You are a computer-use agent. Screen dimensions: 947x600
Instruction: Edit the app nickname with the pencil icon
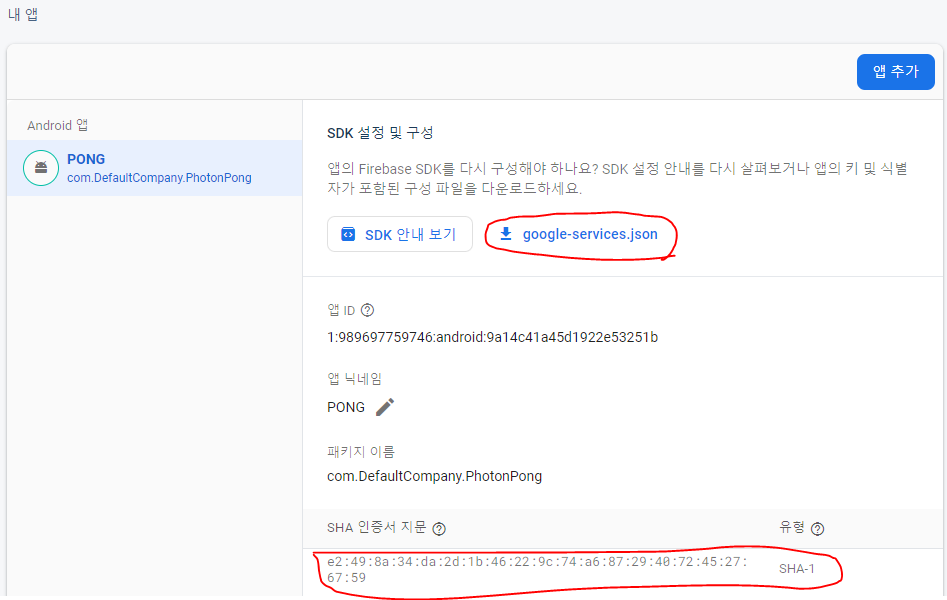(385, 407)
